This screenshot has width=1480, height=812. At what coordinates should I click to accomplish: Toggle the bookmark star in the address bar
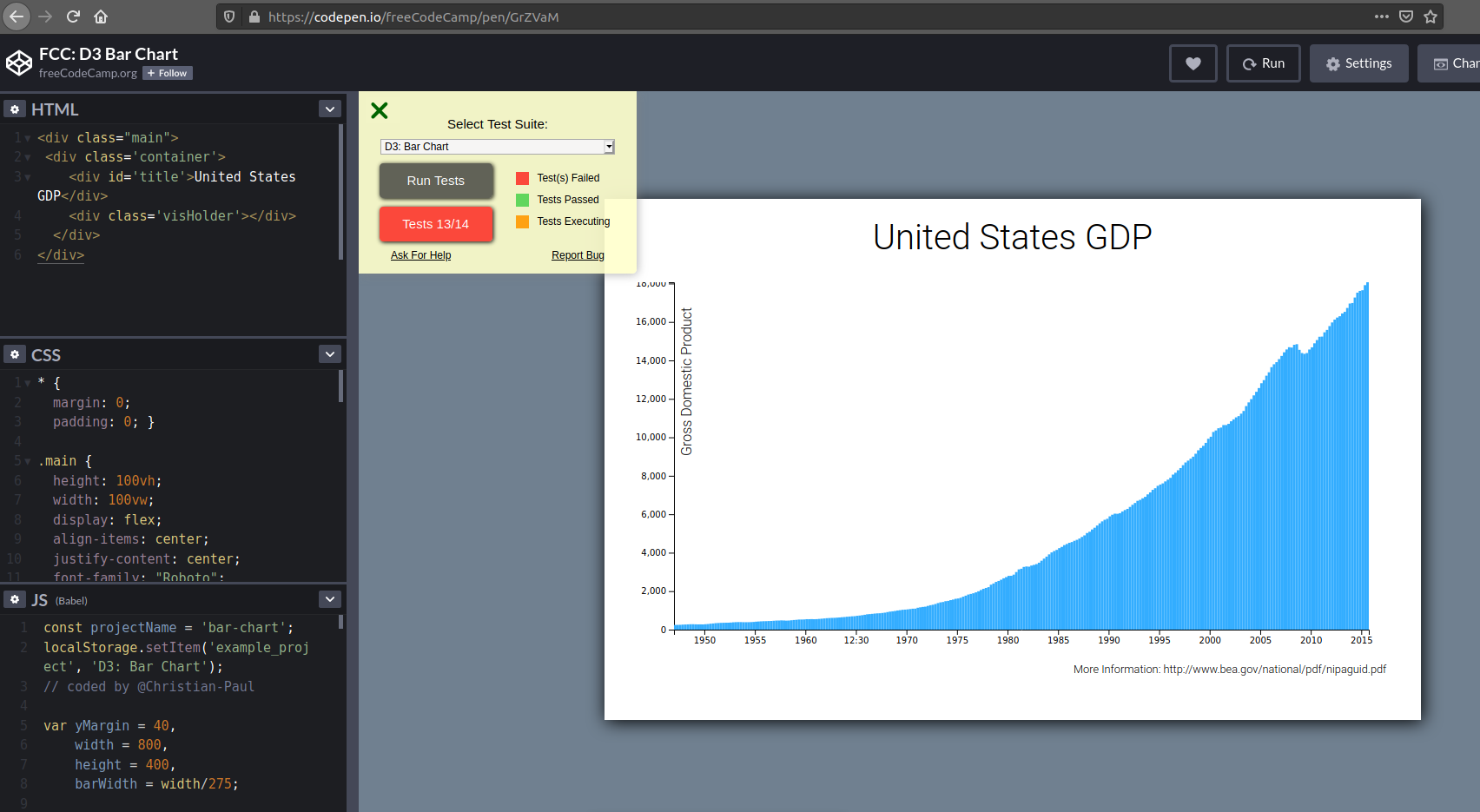click(1430, 17)
